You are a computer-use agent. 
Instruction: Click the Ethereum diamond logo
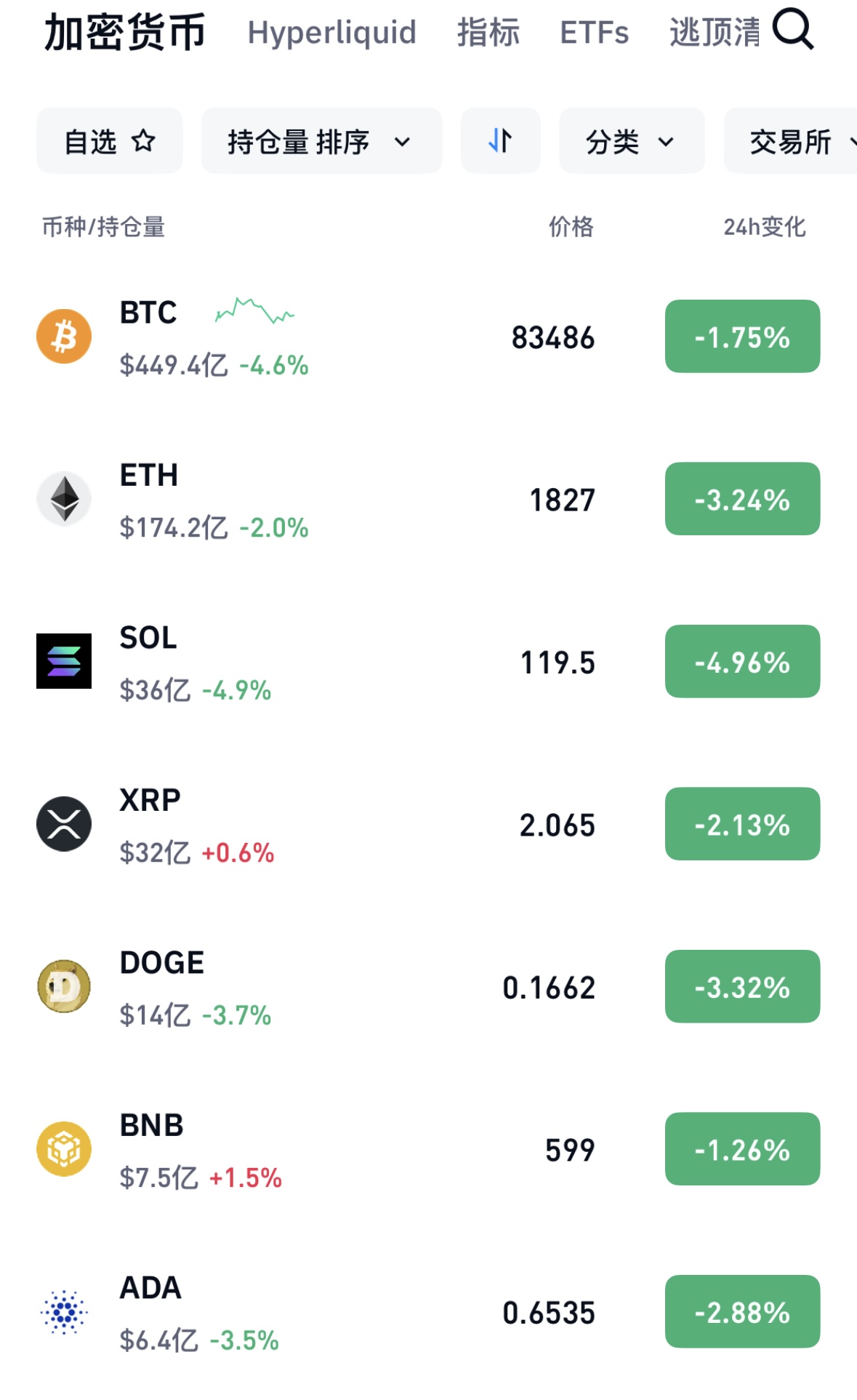tap(64, 499)
